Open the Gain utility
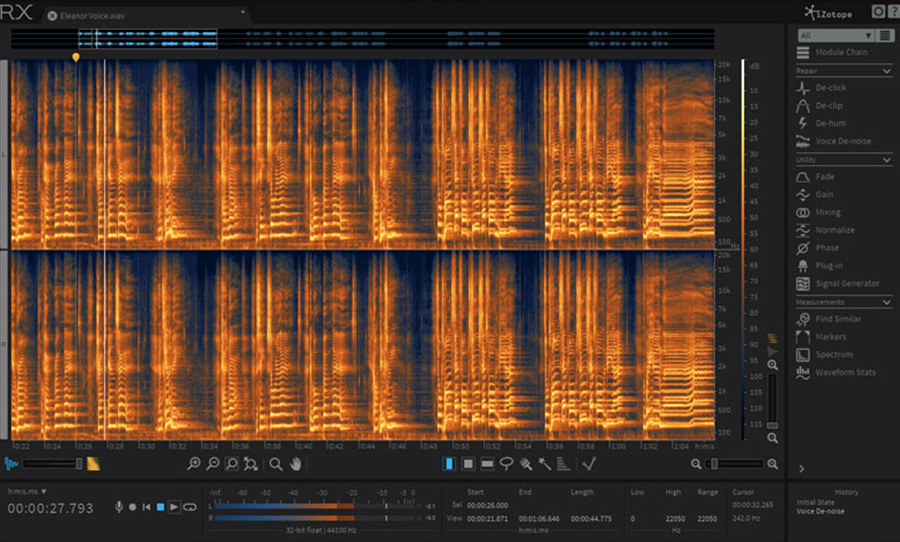This screenshot has height=542, width=900. 815,195
